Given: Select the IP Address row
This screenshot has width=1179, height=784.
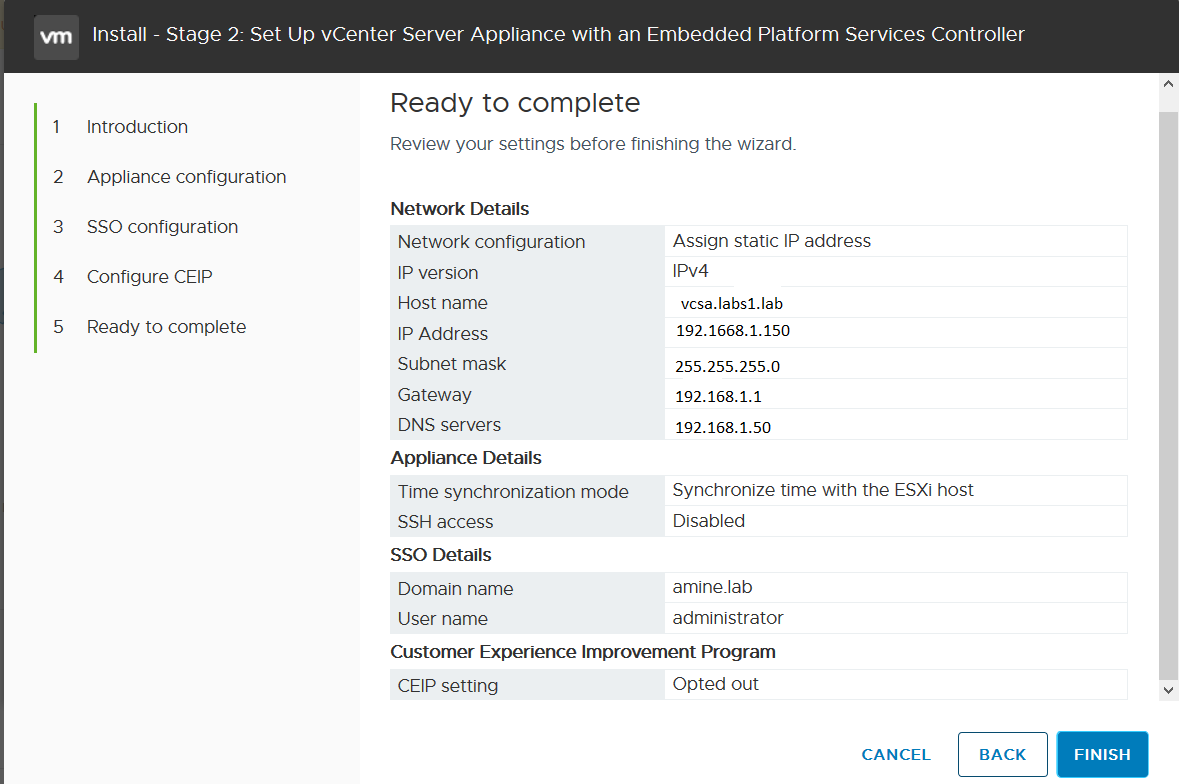Looking at the screenshot, I should point(735,333).
